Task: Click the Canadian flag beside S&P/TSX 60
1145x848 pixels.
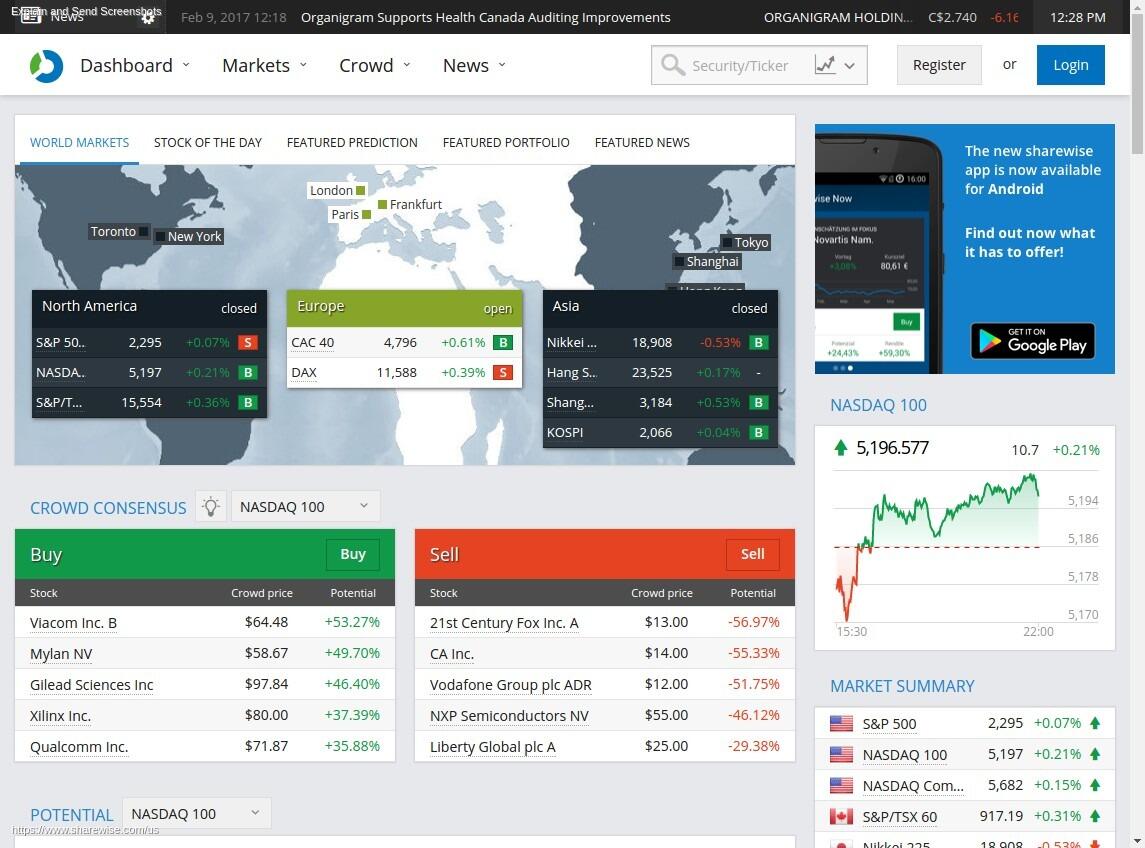Action: 841,816
